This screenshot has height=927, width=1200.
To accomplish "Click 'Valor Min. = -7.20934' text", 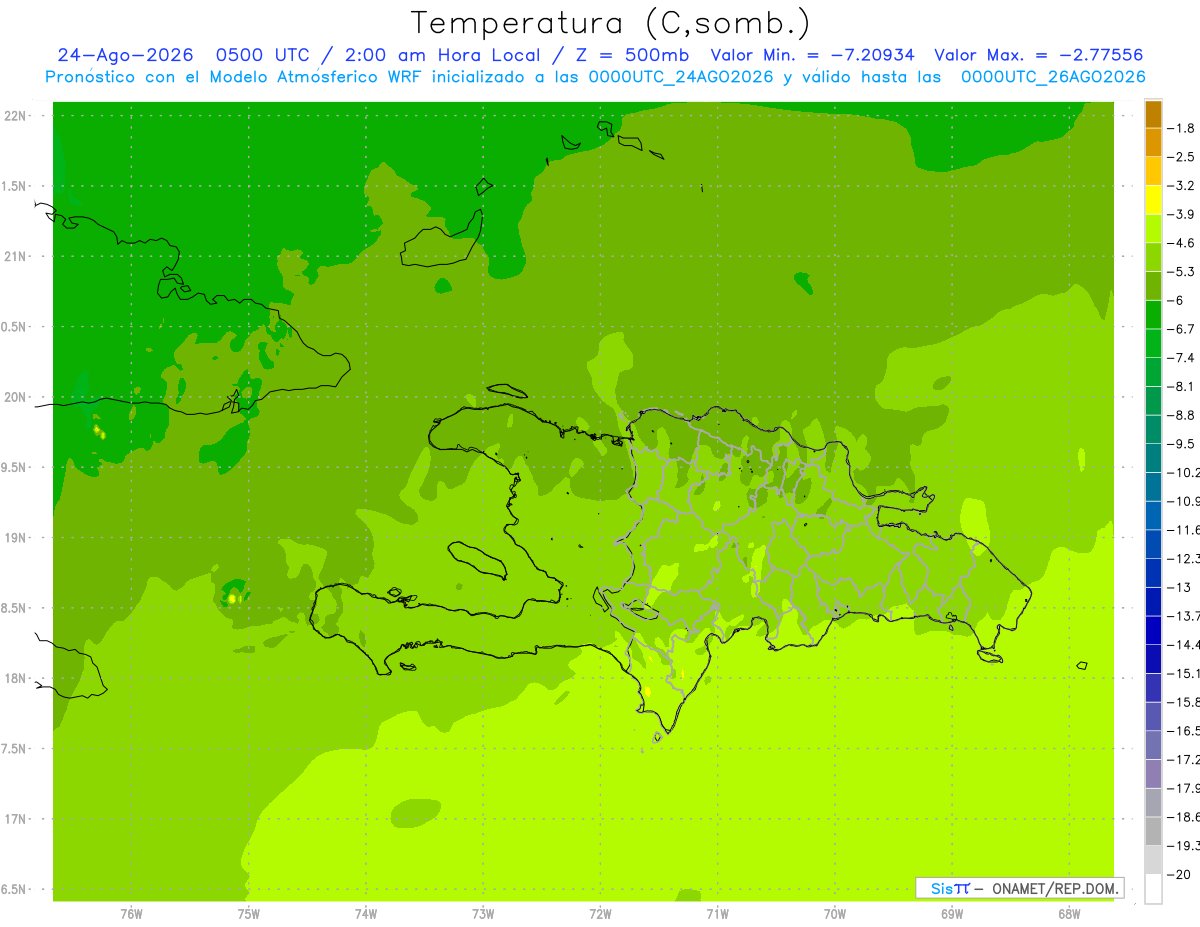I will [812, 55].
